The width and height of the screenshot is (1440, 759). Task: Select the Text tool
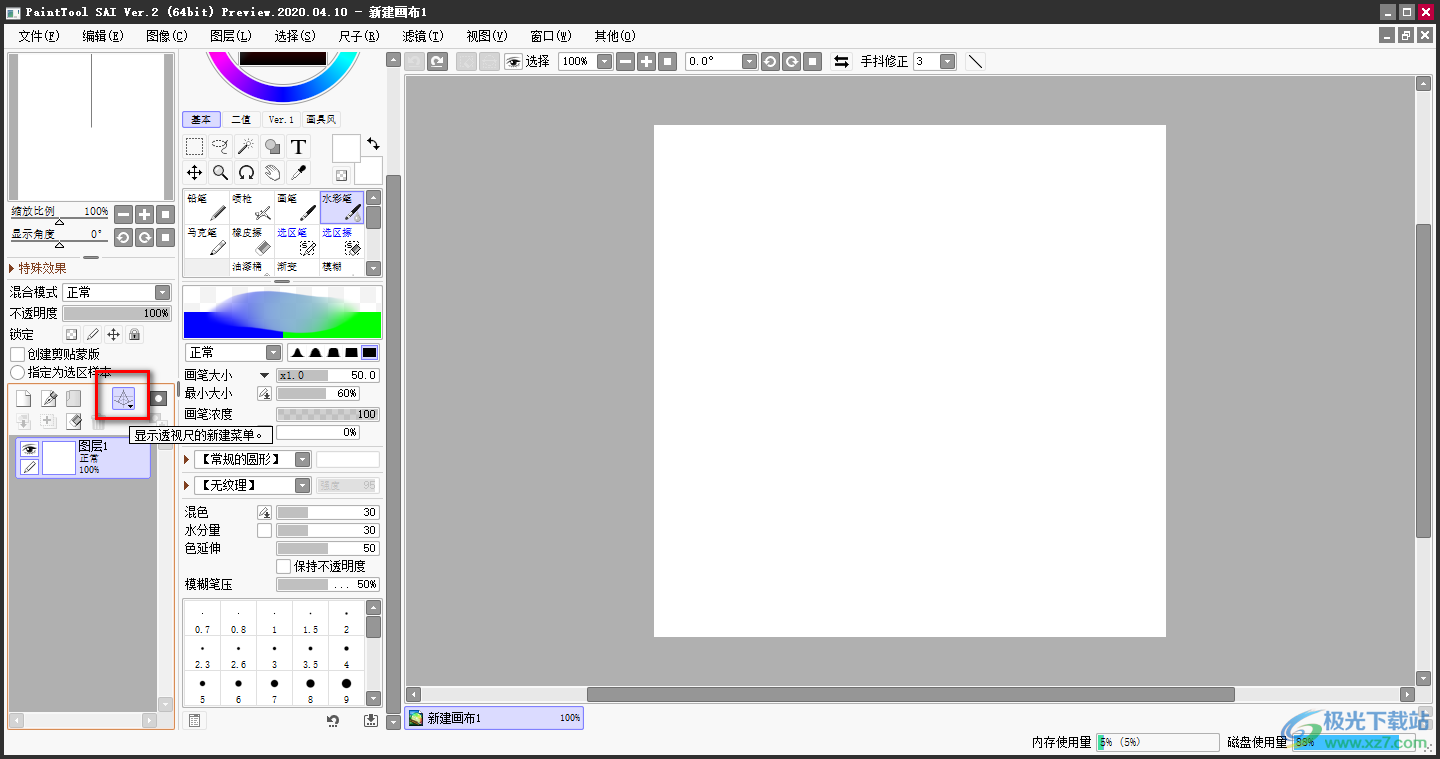[298, 147]
